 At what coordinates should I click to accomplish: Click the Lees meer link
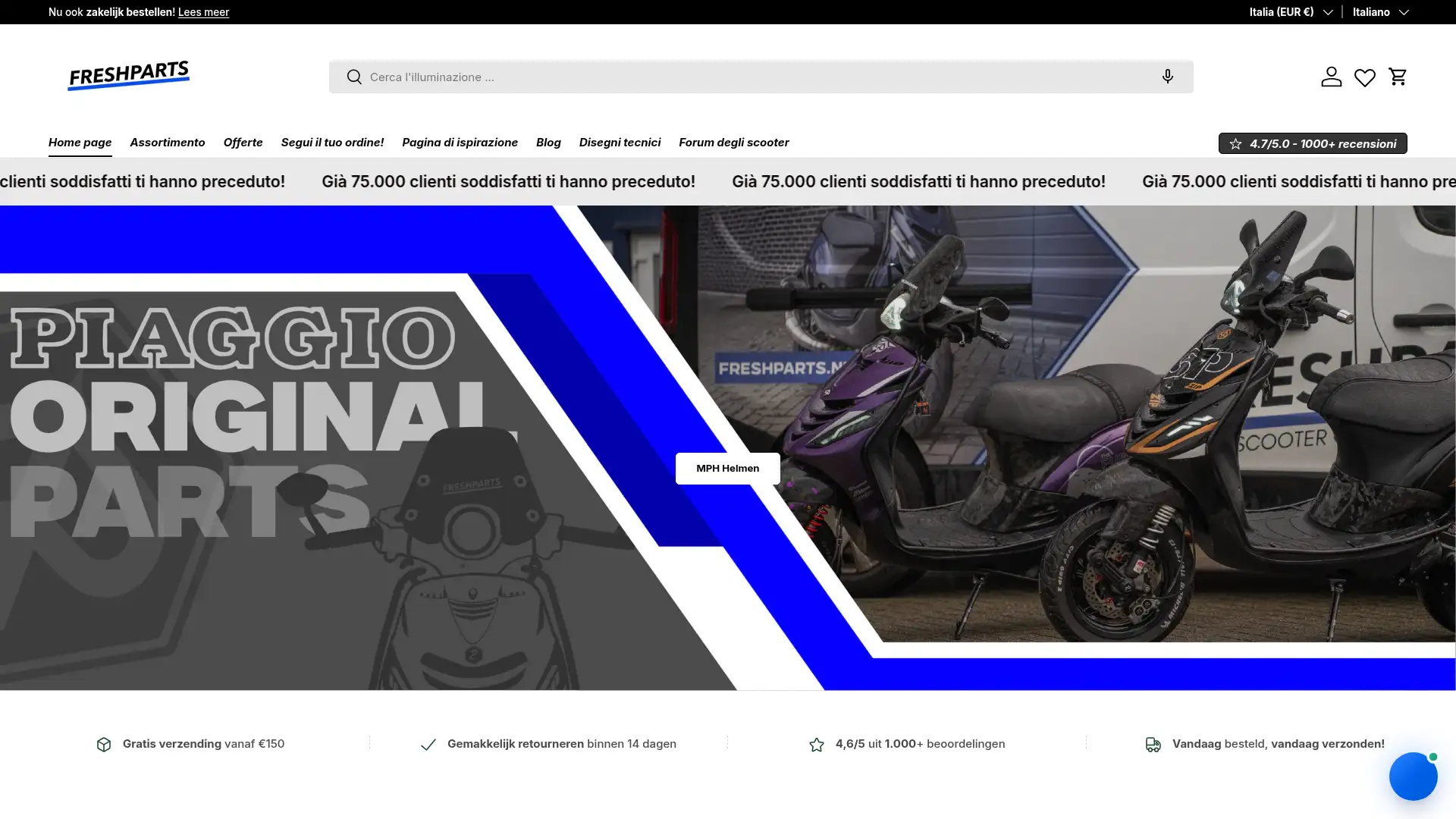tap(203, 12)
